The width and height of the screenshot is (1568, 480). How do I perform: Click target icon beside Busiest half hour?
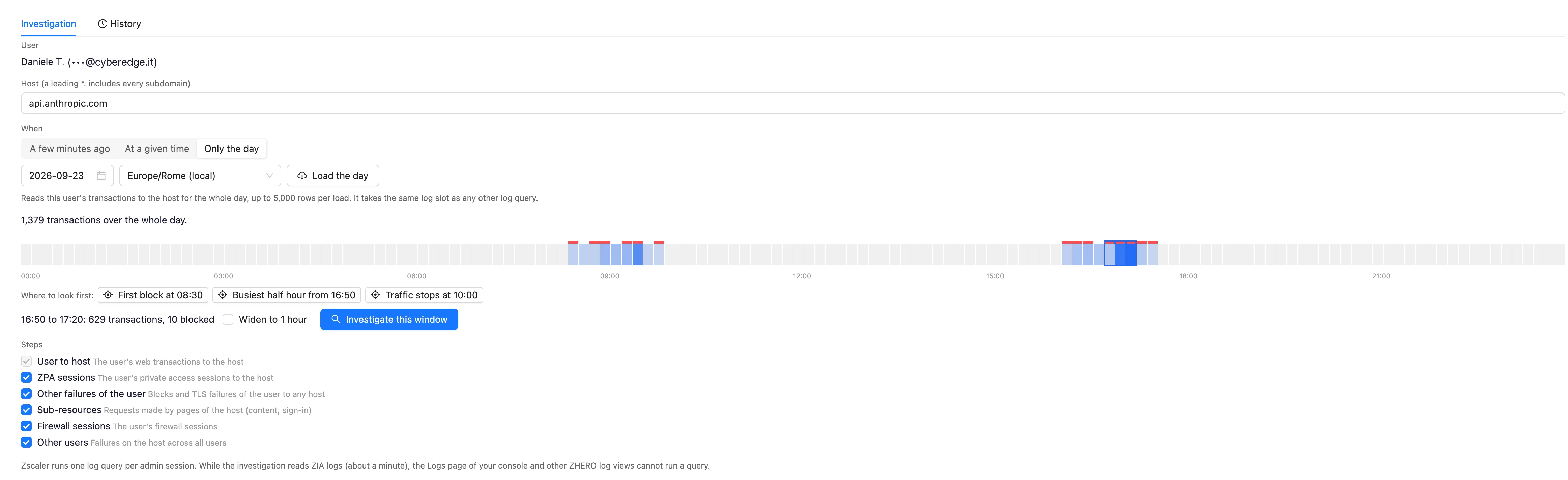coord(223,295)
